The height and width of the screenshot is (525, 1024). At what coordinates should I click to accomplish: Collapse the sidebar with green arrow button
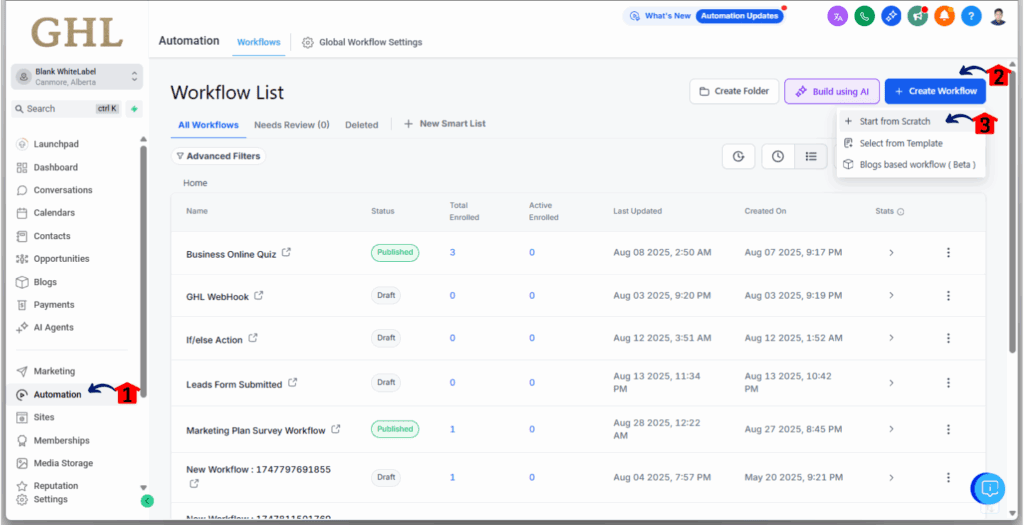tap(147, 501)
